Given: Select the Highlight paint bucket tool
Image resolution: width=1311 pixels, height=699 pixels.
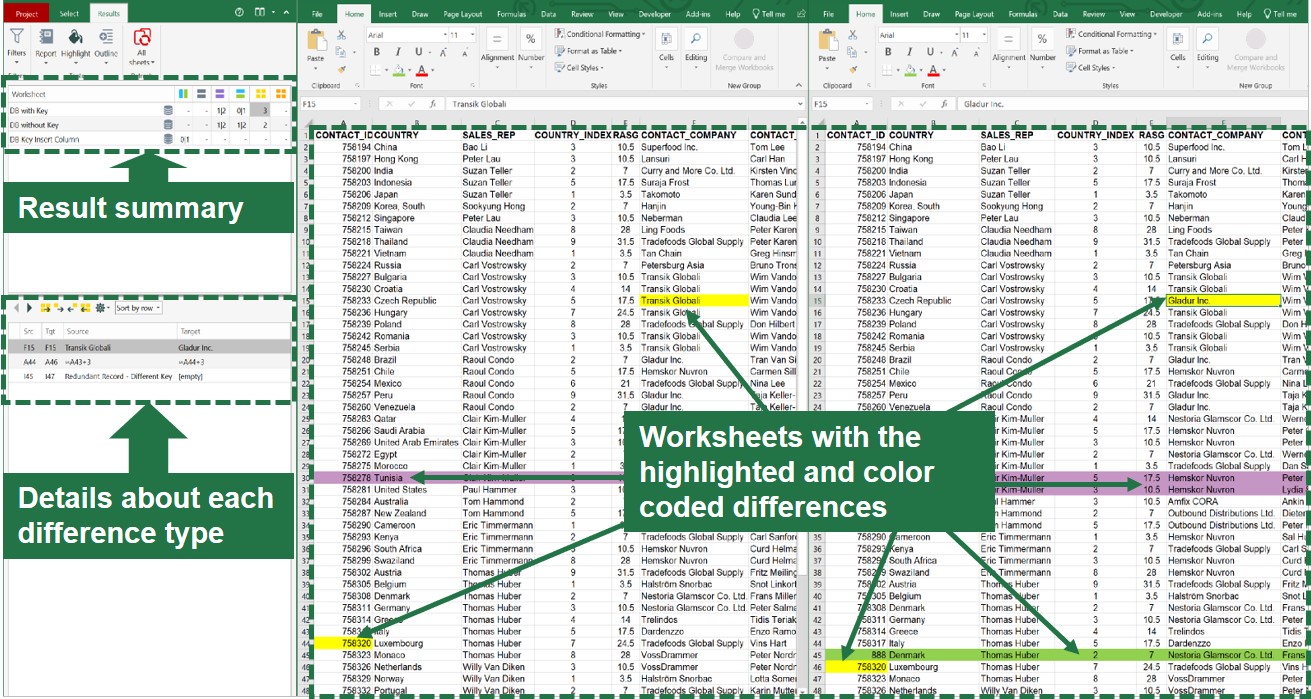Looking at the screenshot, I should [x=76, y=44].
